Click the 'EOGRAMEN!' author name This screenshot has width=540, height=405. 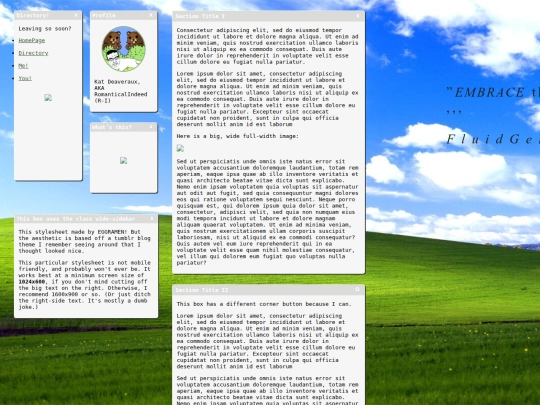(x=112, y=232)
